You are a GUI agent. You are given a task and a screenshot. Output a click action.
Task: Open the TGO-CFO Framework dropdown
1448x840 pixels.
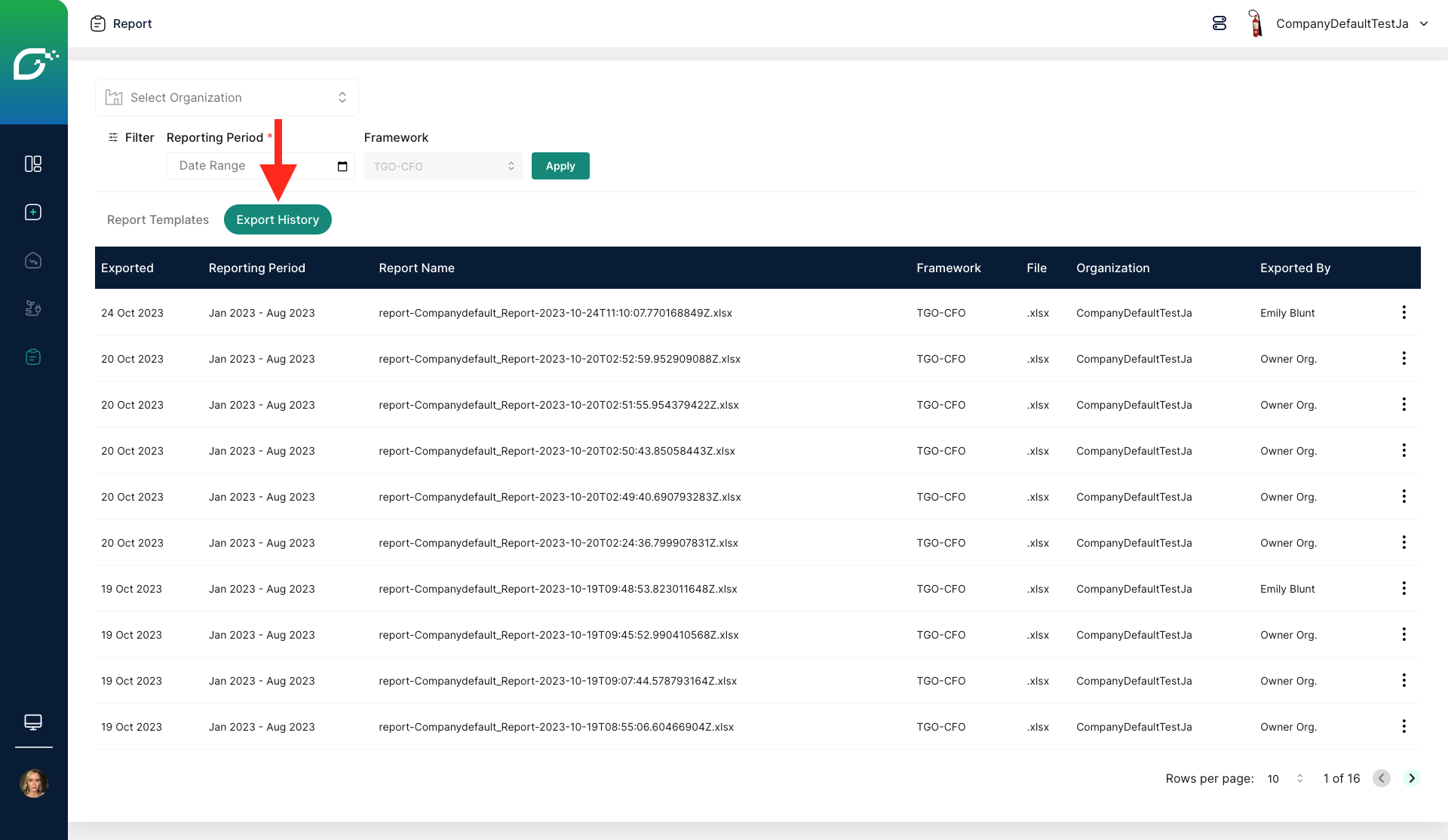pos(443,167)
